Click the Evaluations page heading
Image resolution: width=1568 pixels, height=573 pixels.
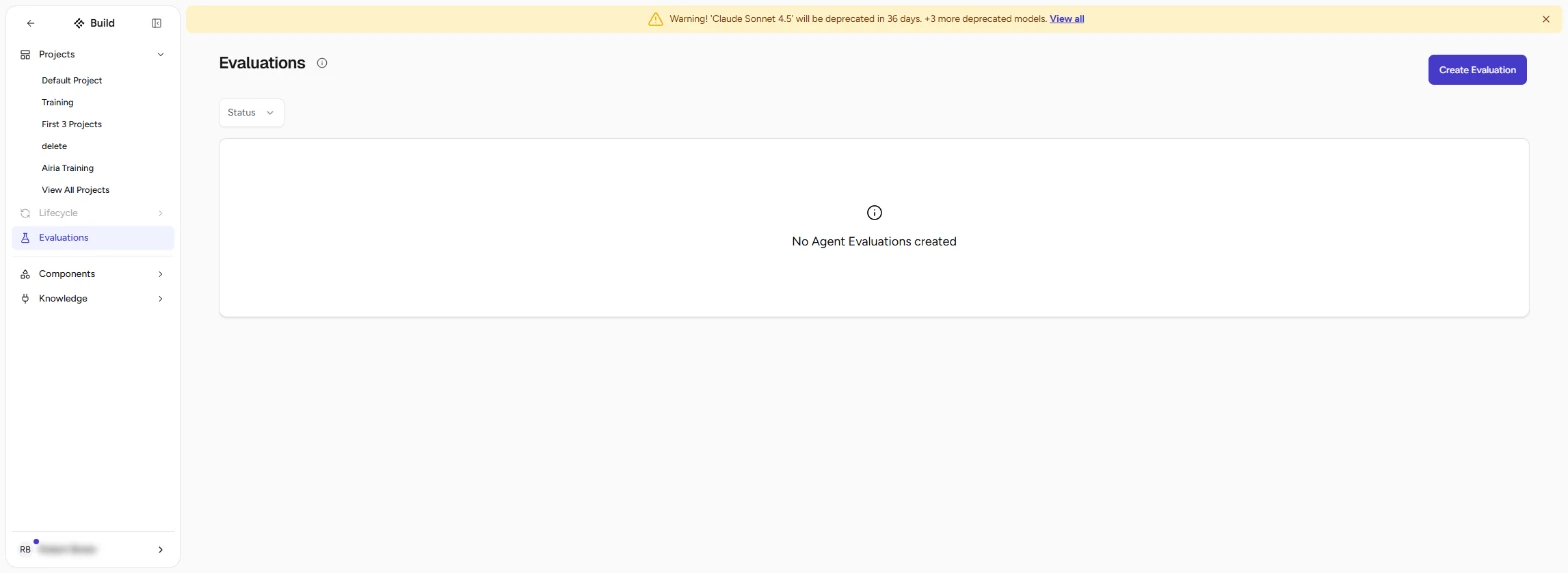(x=262, y=63)
